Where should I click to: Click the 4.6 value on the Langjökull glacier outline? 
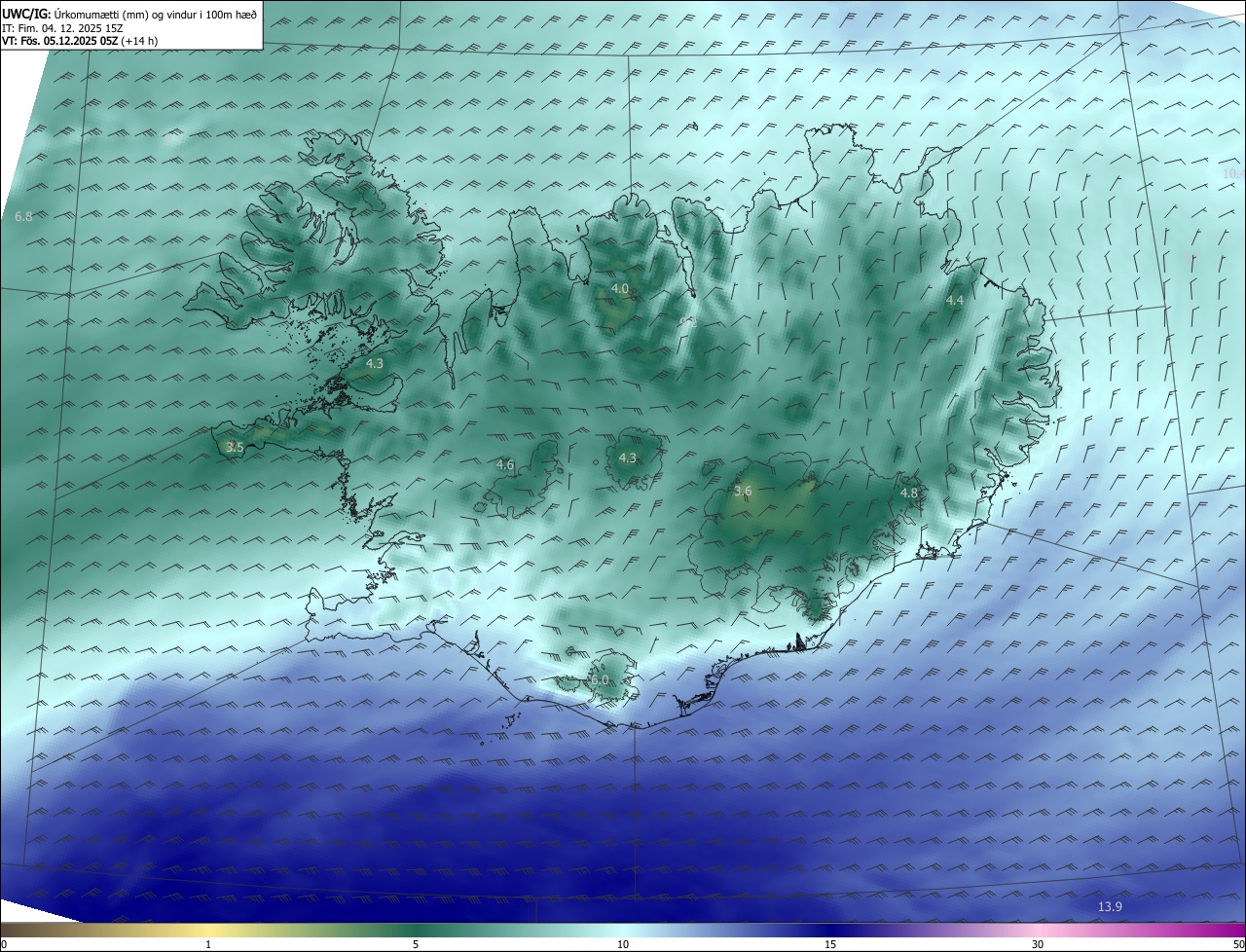coord(505,465)
